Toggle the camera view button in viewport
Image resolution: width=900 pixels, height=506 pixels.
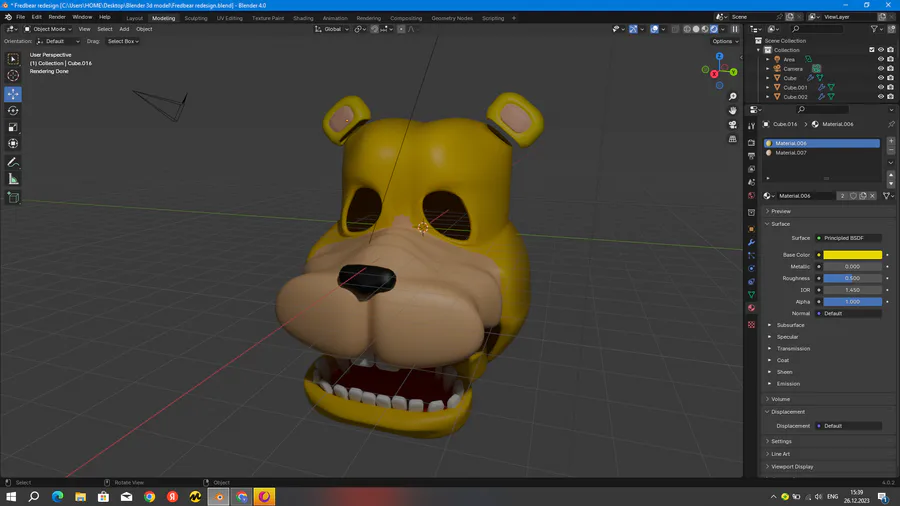(733, 125)
